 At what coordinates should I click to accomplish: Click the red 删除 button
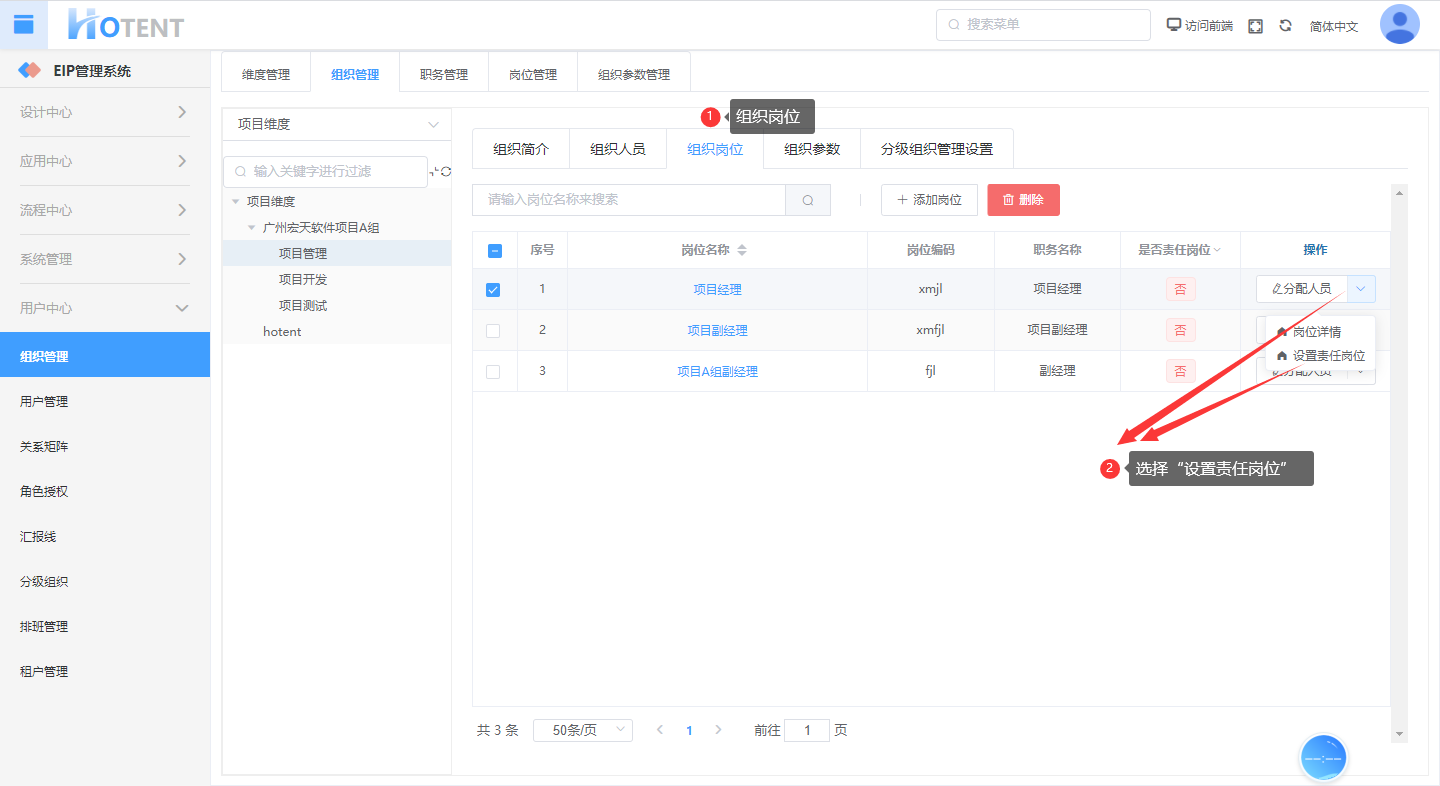tap(1023, 200)
